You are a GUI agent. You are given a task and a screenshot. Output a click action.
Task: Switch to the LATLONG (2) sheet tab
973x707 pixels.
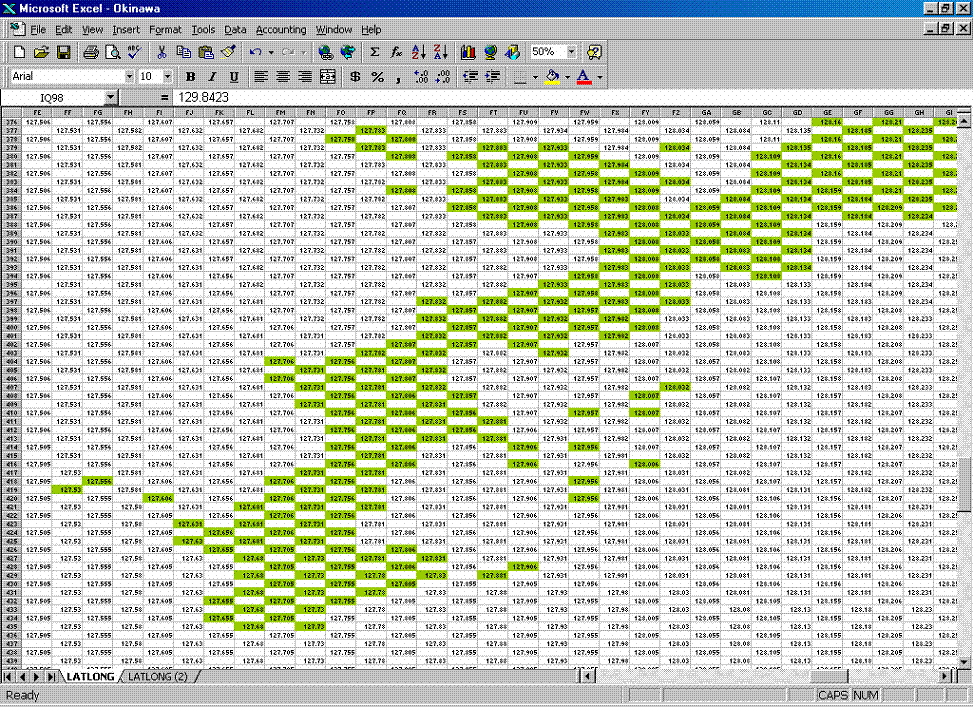pyautogui.click(x=158, y=677)
